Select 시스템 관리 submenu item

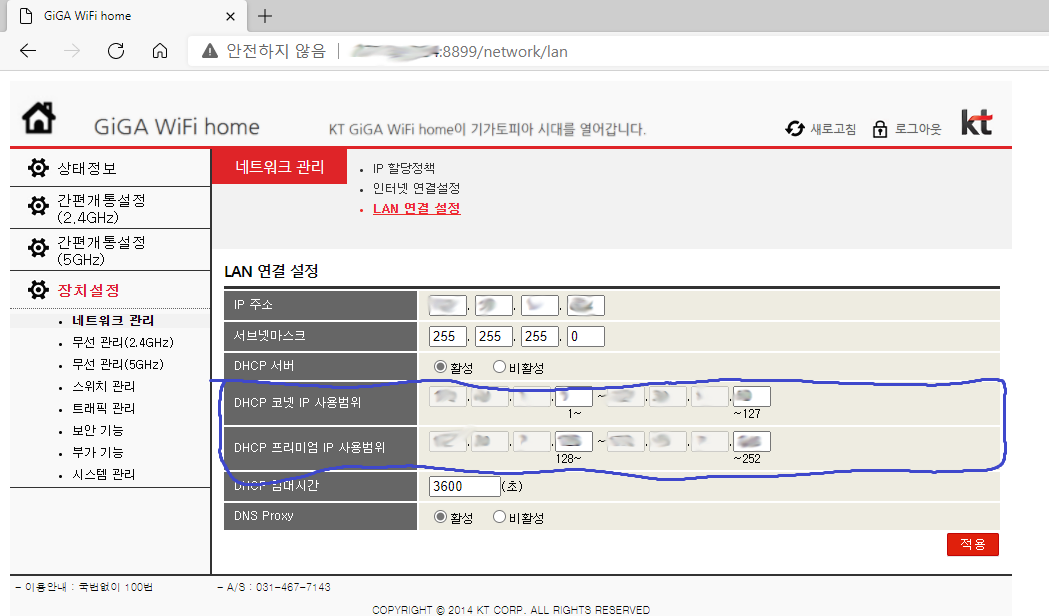coord(104,475)
